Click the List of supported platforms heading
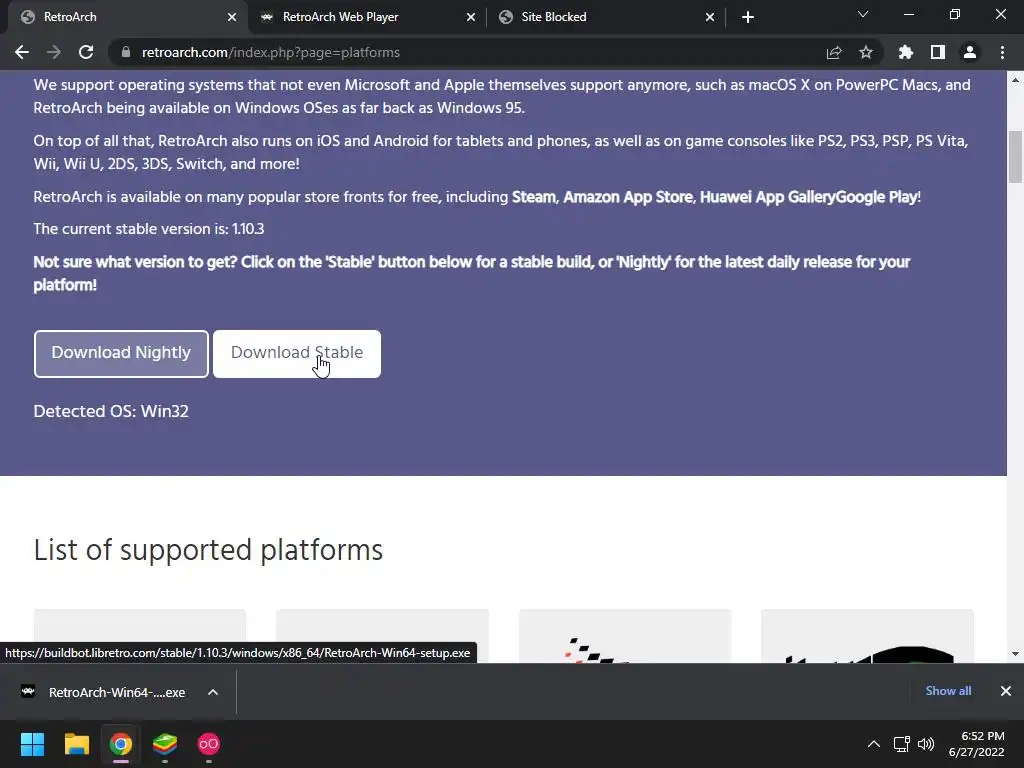Viewport: 1024px width, 768px height. point(208,551)
